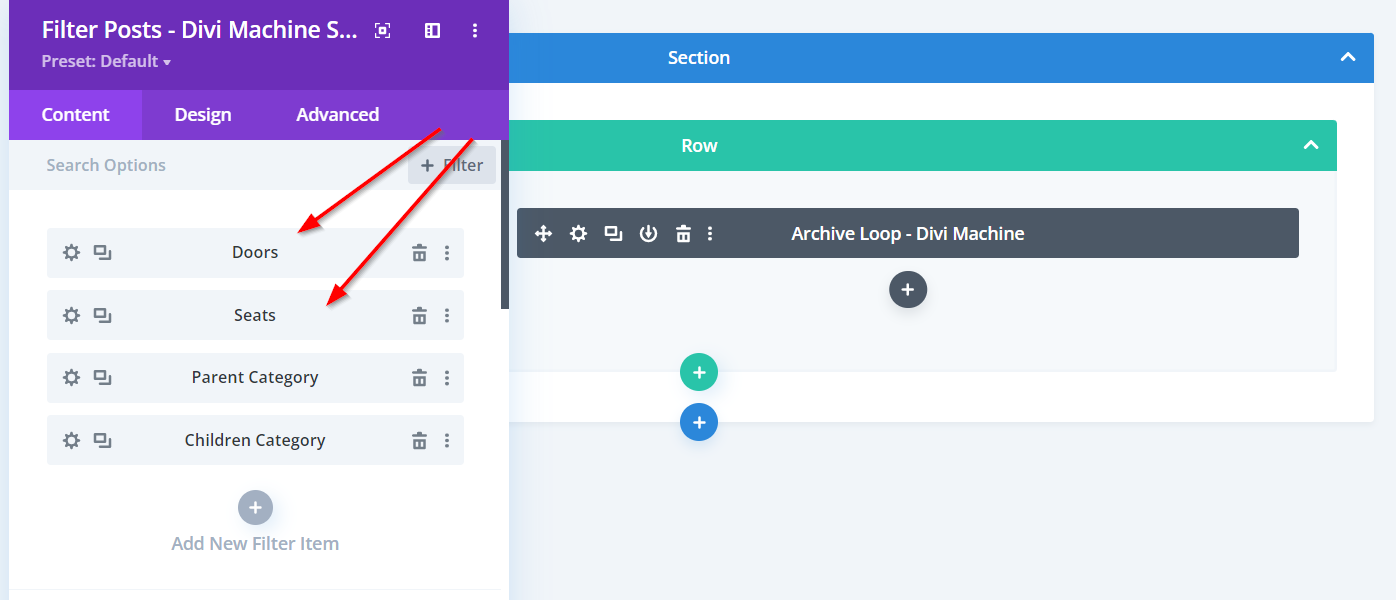Viewport: 1396px width, 600px height.
Task: Open settings gear for Doors filter item
Action: pos(71,253)
